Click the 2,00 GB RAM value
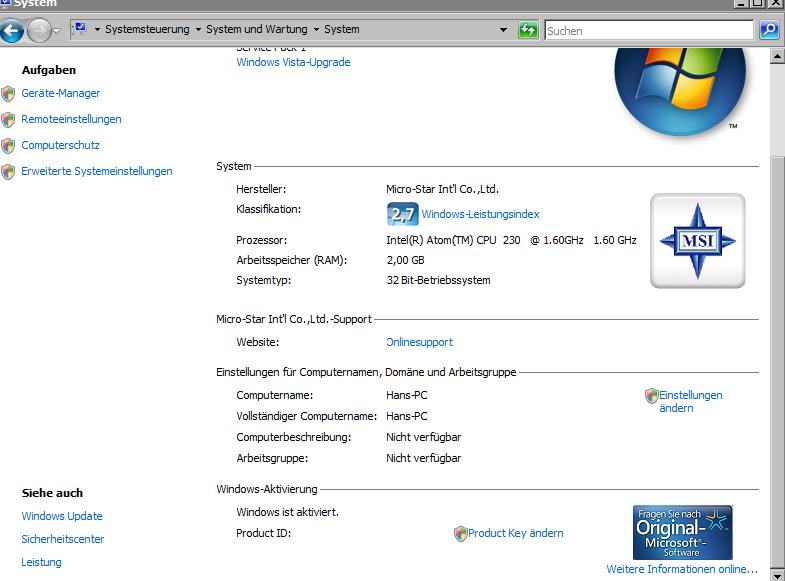Image resolution: width=785 pixels, height=581 pixels. (x=406, y=260)
